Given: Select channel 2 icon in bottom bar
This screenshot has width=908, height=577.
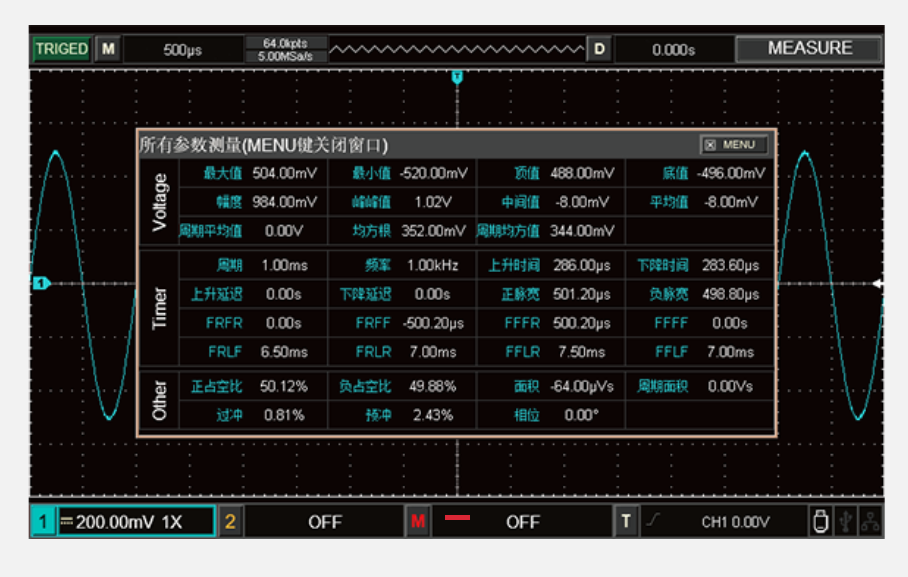Looking at the screenshot, I should click(x=230, y=521).
